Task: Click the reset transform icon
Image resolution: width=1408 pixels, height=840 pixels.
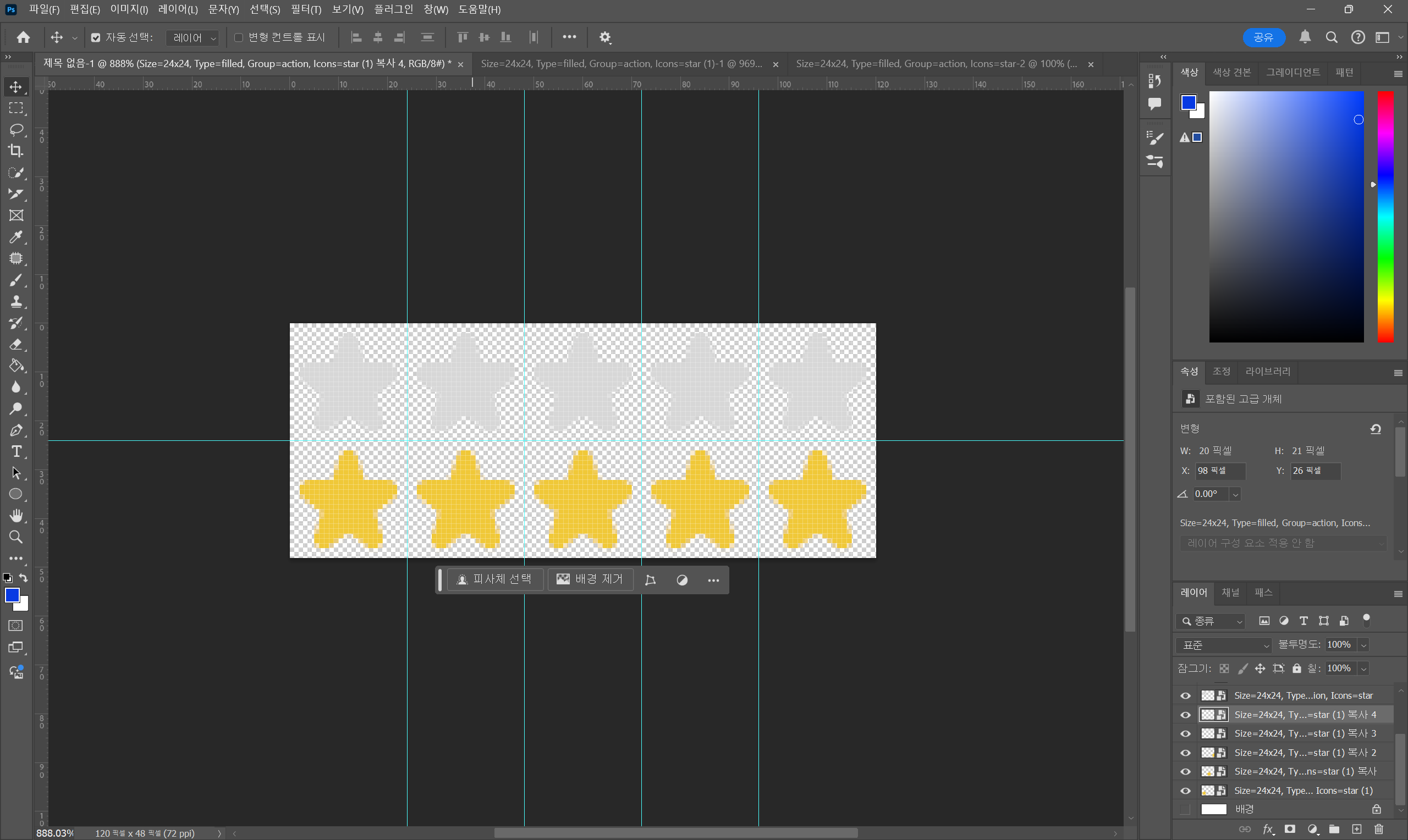Action: click(1376, 428)
